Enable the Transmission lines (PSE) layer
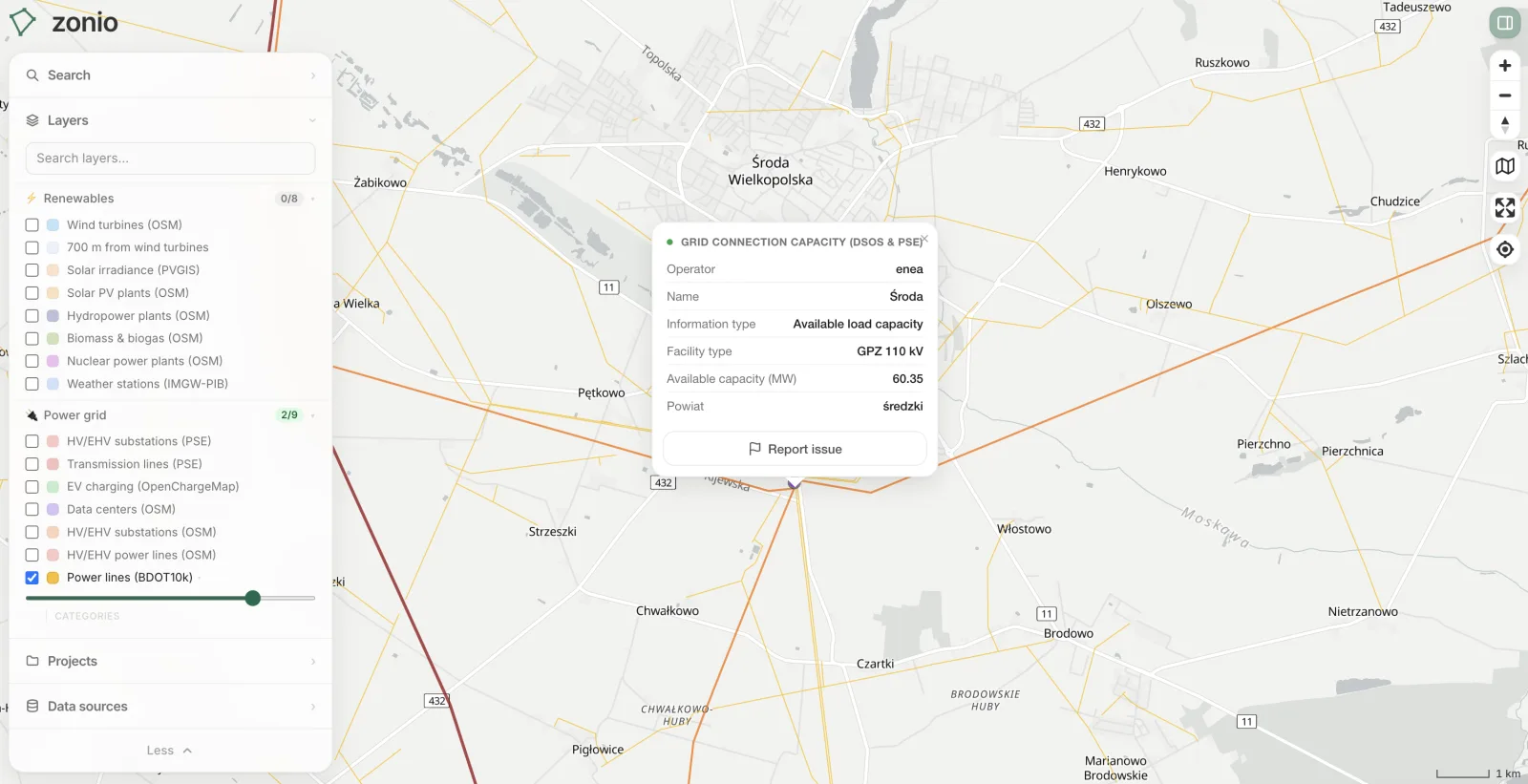The width and height of the screenshot is (1528, 784). tap(32, 464)
